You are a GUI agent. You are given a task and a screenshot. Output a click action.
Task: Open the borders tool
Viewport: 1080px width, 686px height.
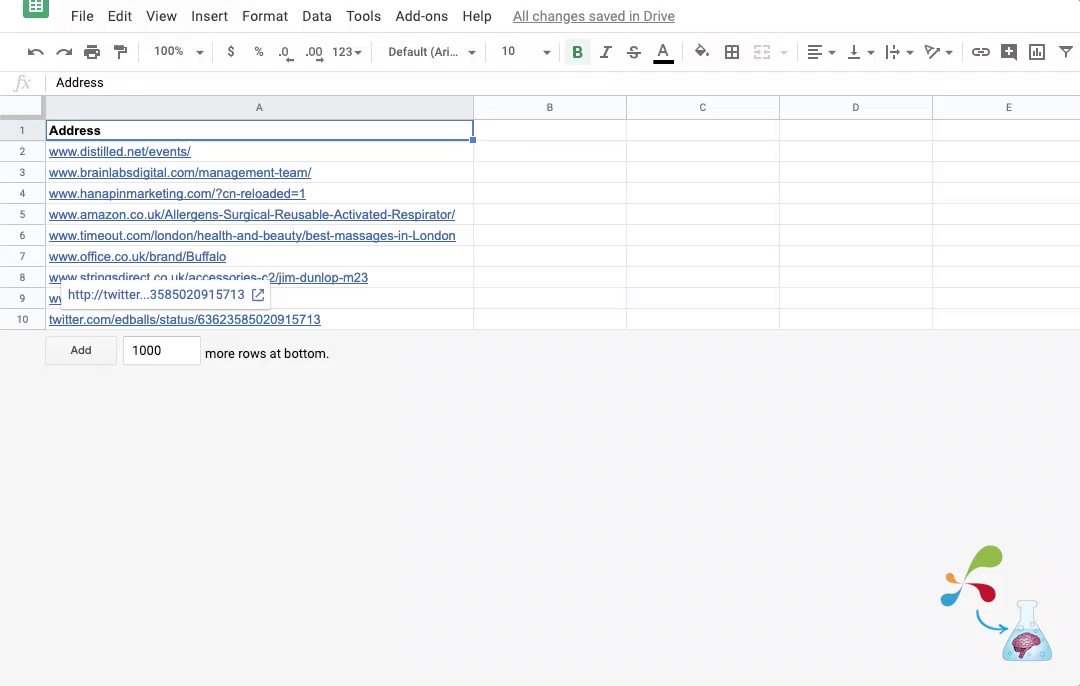coord(731,52)
